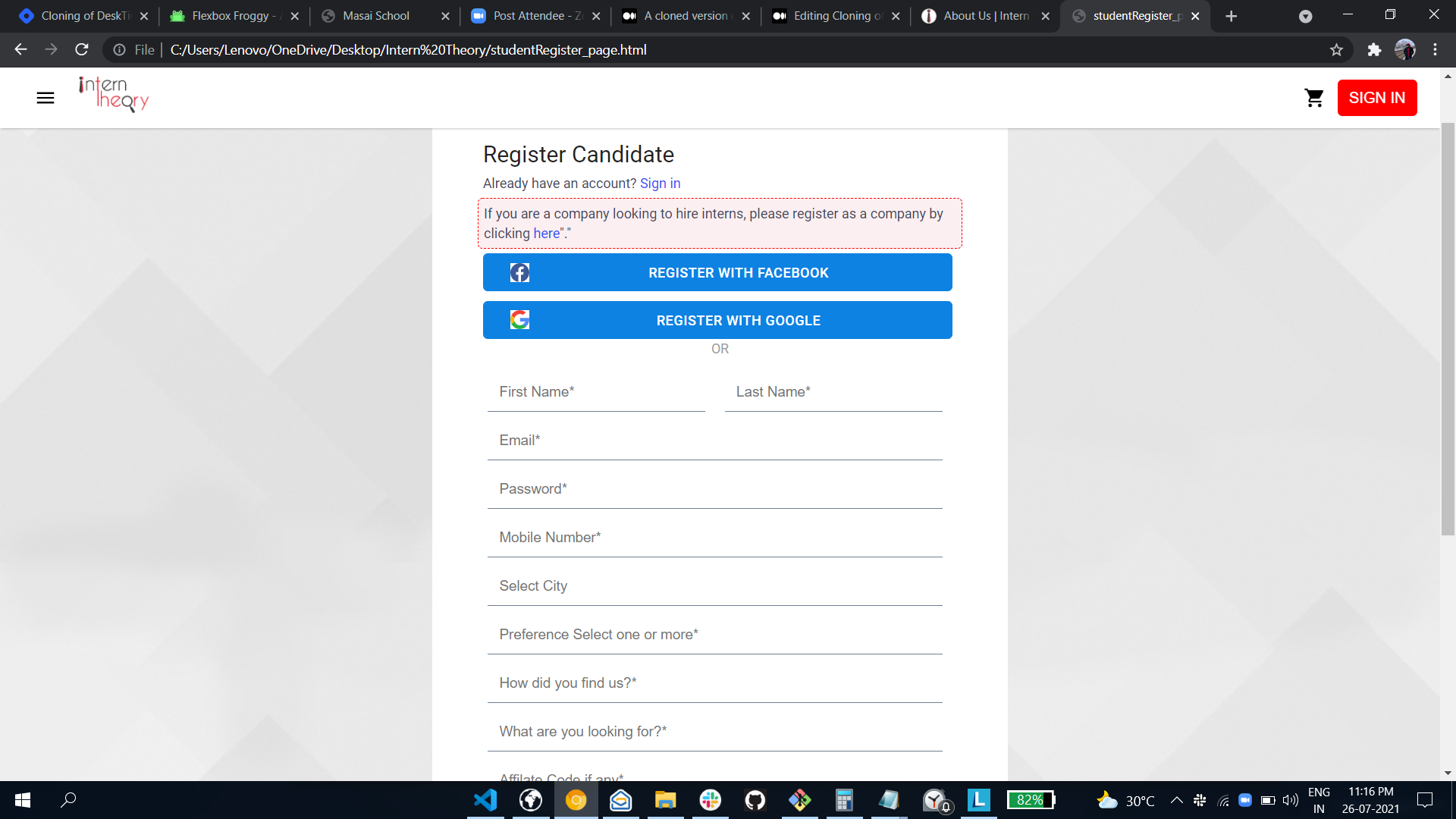Open GitHub Desktop from taskbar
Screen dimensions: 1456x819
point(755,800)
